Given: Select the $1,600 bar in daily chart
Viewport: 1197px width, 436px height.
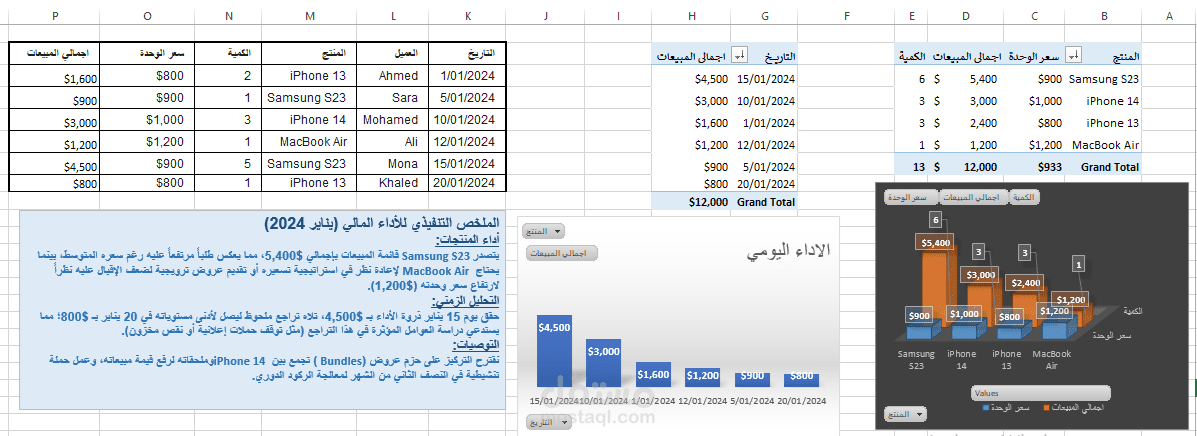Looking at the screenshot, I should (652, 374).
